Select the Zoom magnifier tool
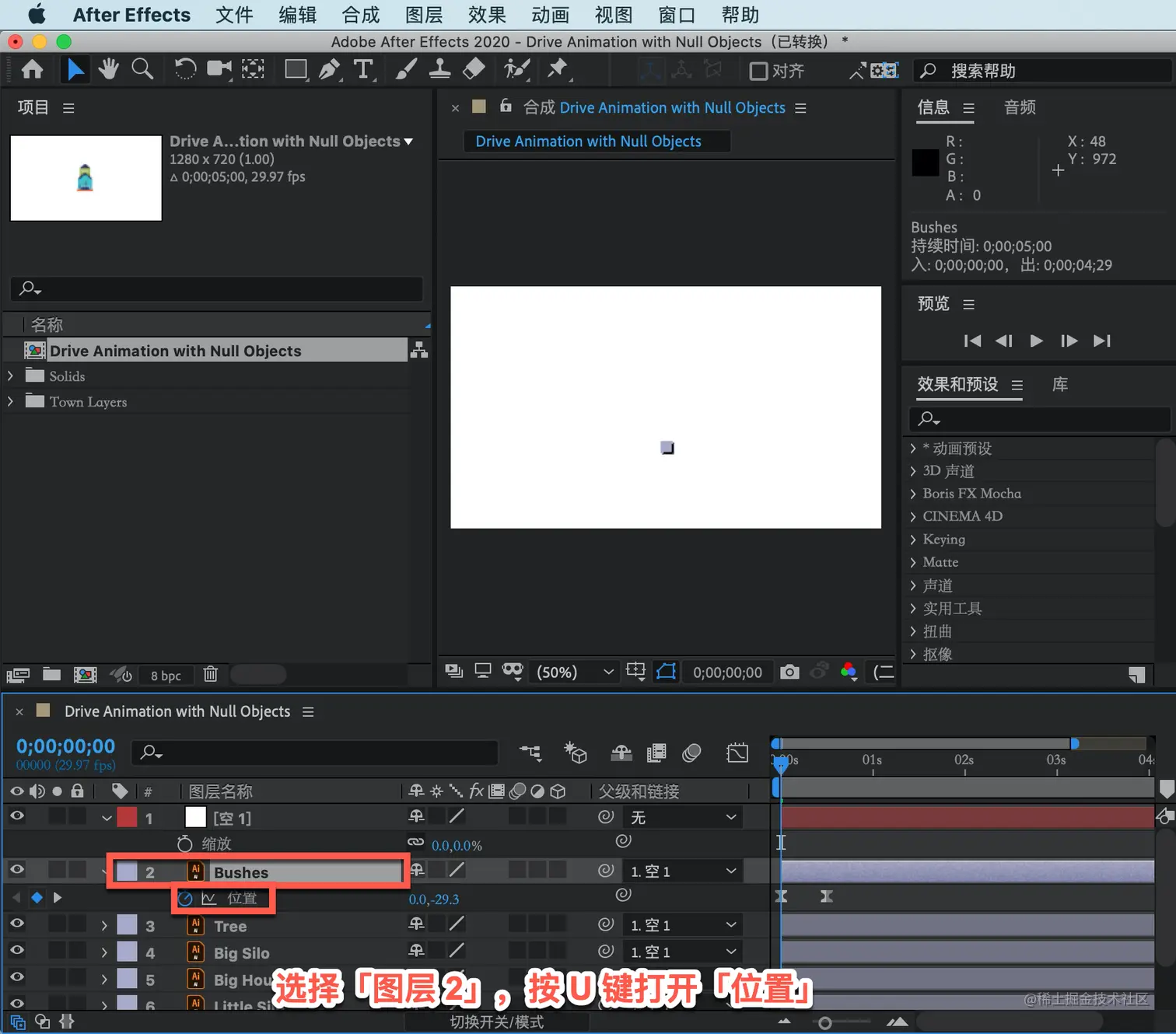This screenshot has height=1034, width=1176. coord(142,69)
